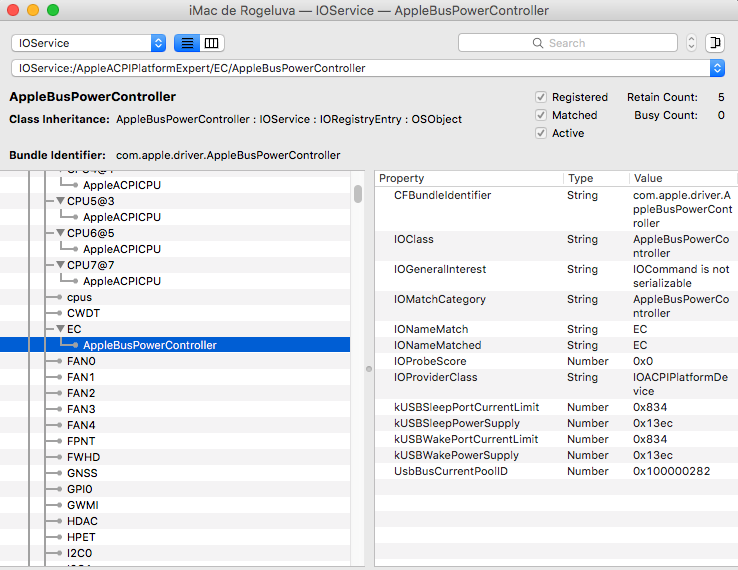The image size is (738, 570).
Task: Select the IOProviderClass property row
Action: pyautogui.click(x=556, y=384)
